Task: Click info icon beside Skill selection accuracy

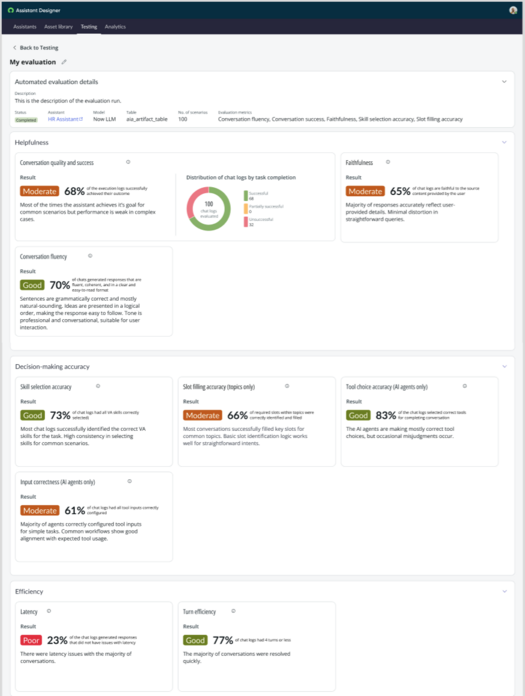Action: pyautogui.click(x=98, y=386)
